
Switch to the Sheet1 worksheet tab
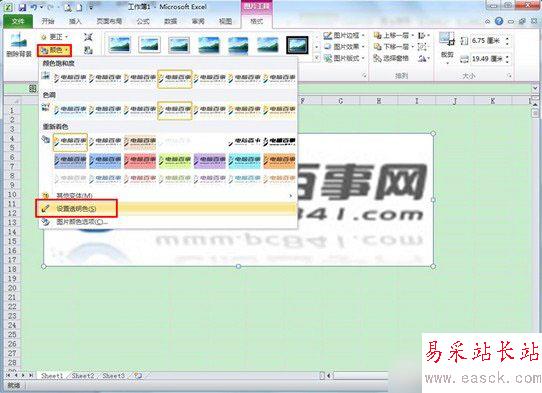pos(52,375)
